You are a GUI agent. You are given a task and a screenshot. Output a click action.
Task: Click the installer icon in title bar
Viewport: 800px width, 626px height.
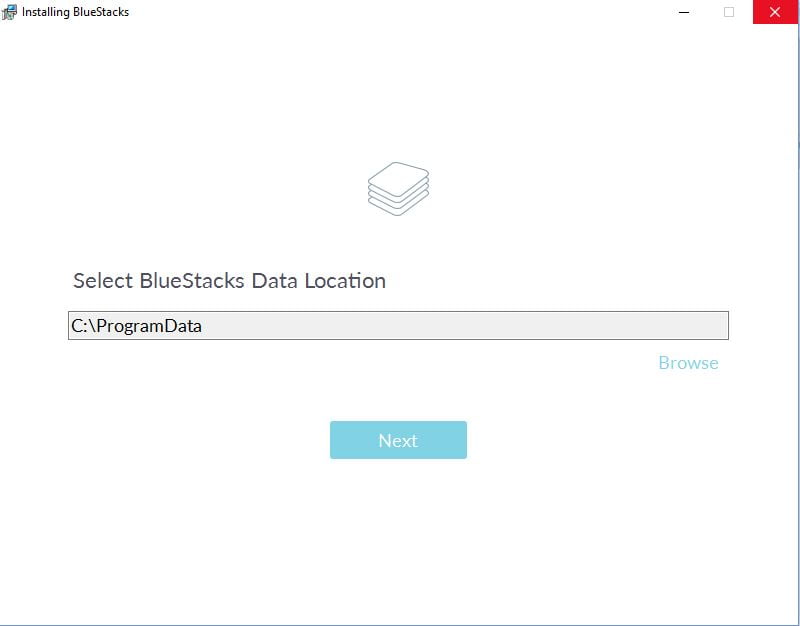coord(9,12)
